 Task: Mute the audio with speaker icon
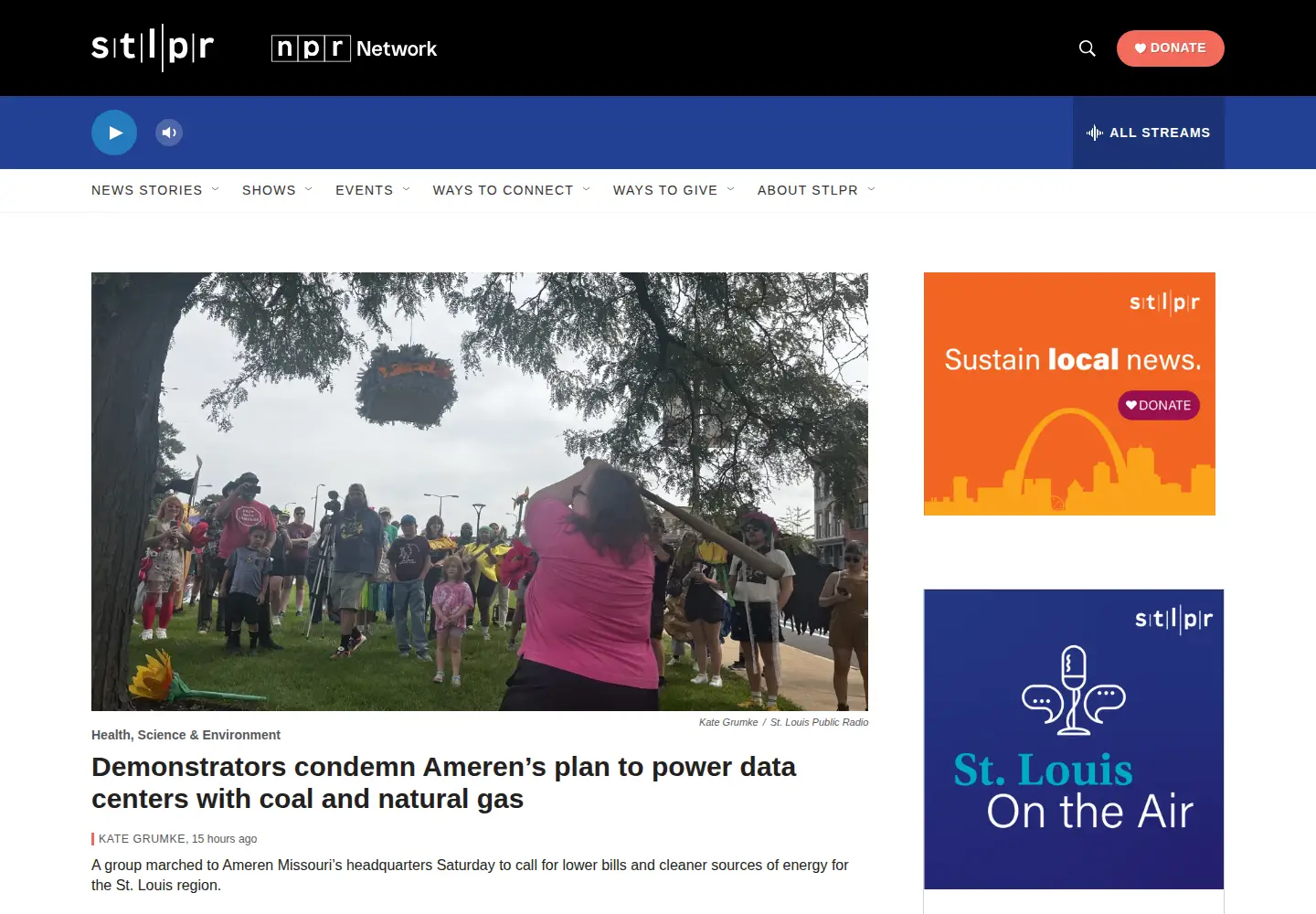tap(169, 133)
